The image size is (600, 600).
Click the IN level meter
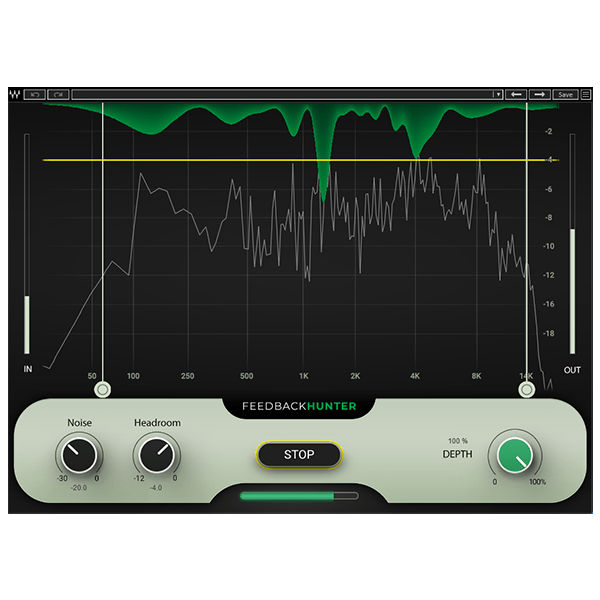pos(27,244)
